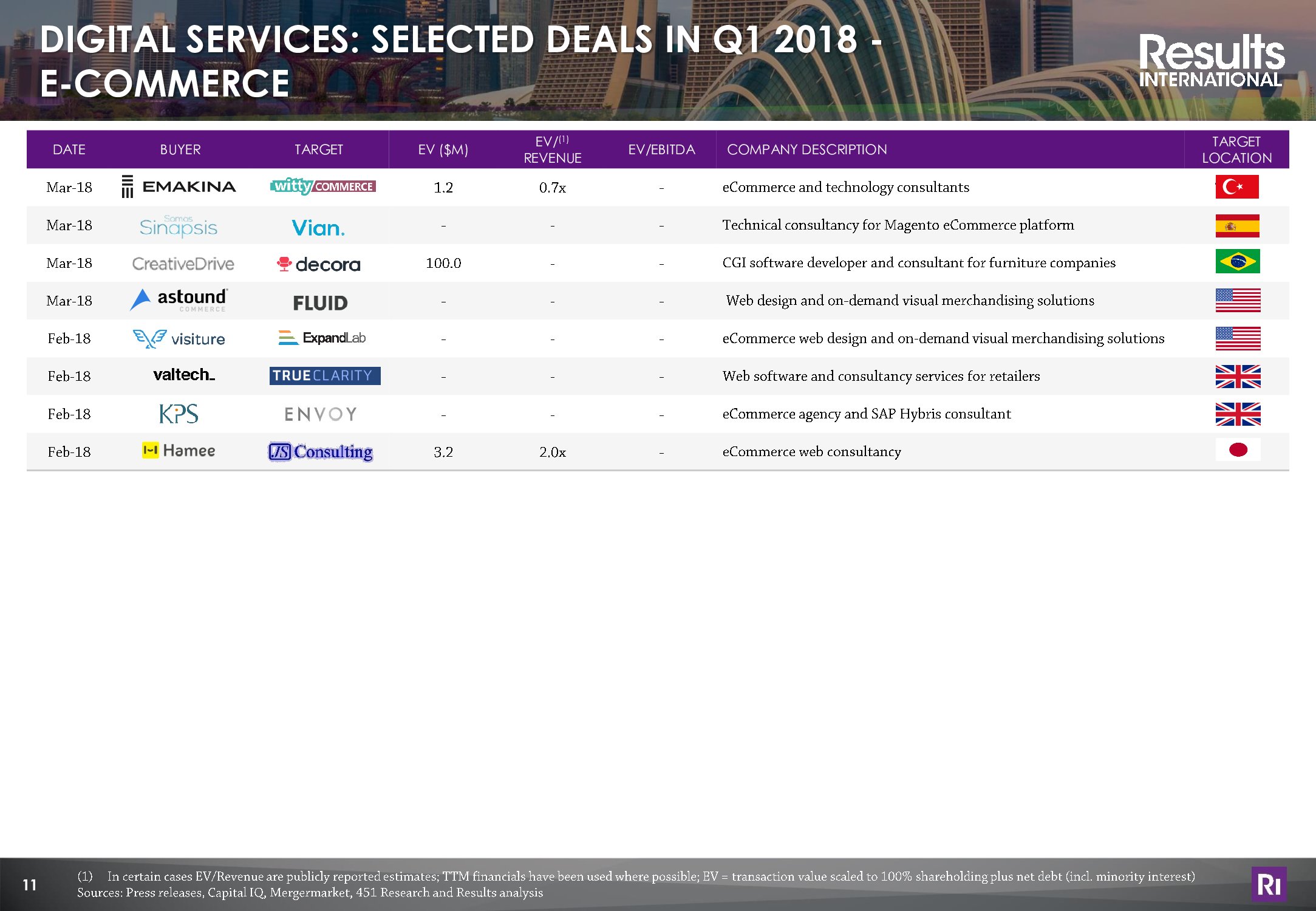This screenshot has width=1316, height=911.
Task: Click the Target Location column header
Action: 1236,150
